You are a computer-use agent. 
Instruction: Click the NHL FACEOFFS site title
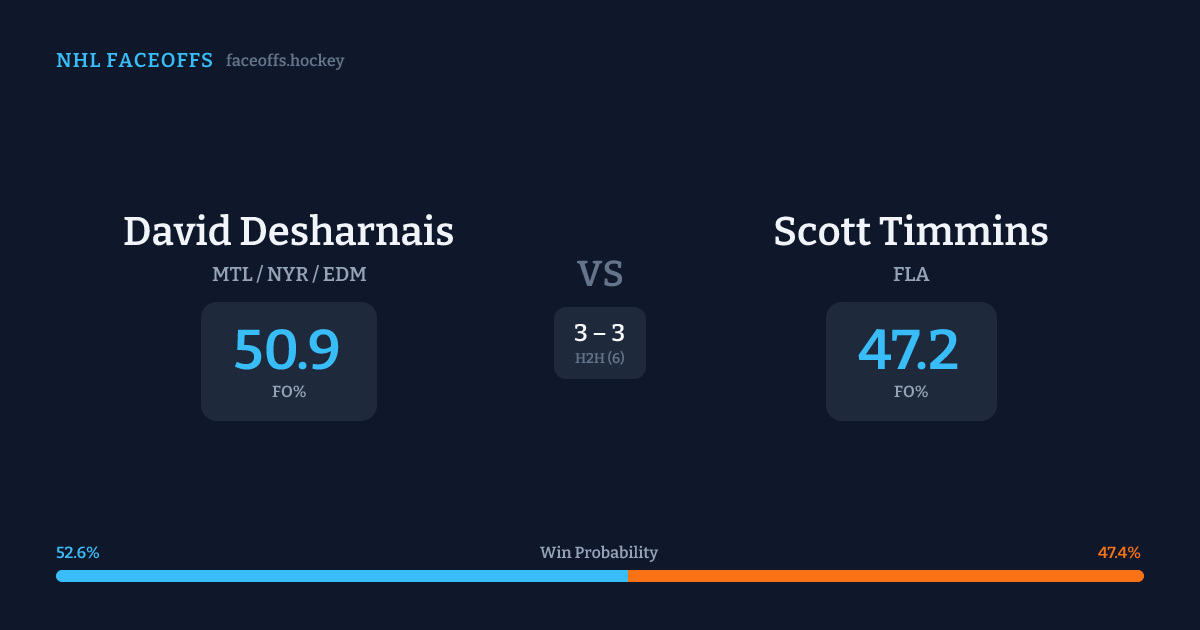134,61
